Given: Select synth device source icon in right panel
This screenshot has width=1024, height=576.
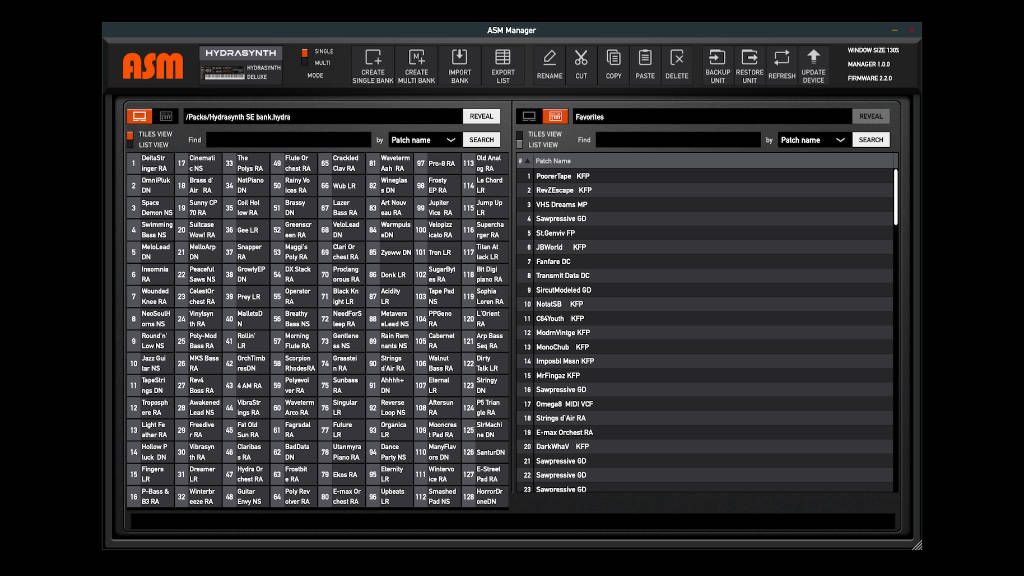Looking at the screenshot, I should [555, 116].
